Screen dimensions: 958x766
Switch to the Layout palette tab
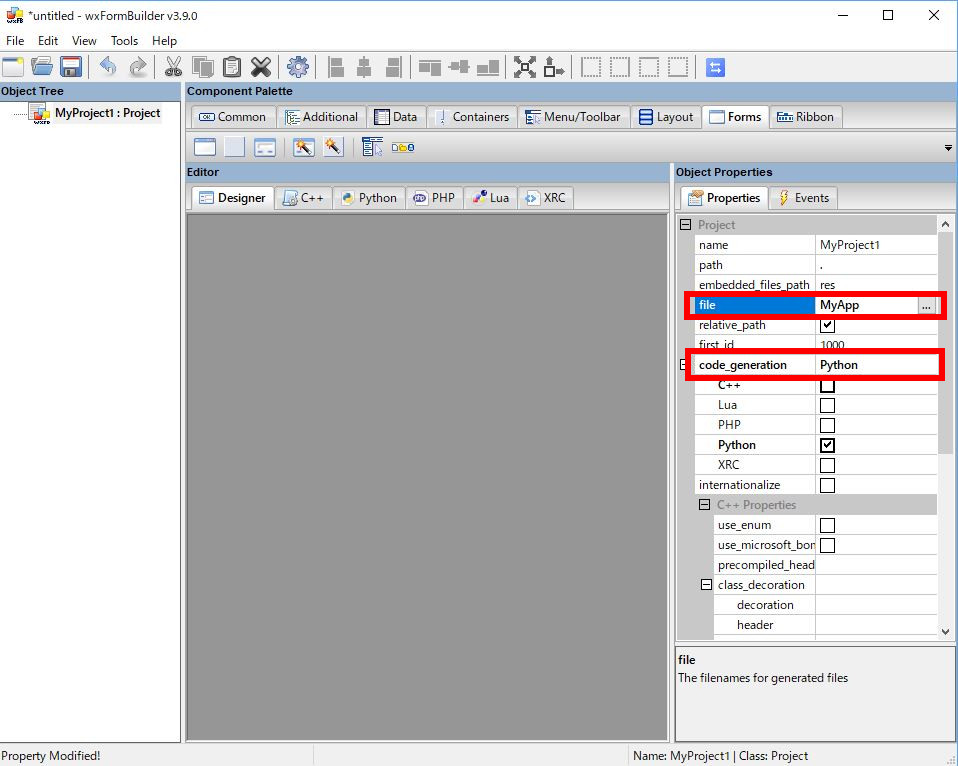coord(666,117)
